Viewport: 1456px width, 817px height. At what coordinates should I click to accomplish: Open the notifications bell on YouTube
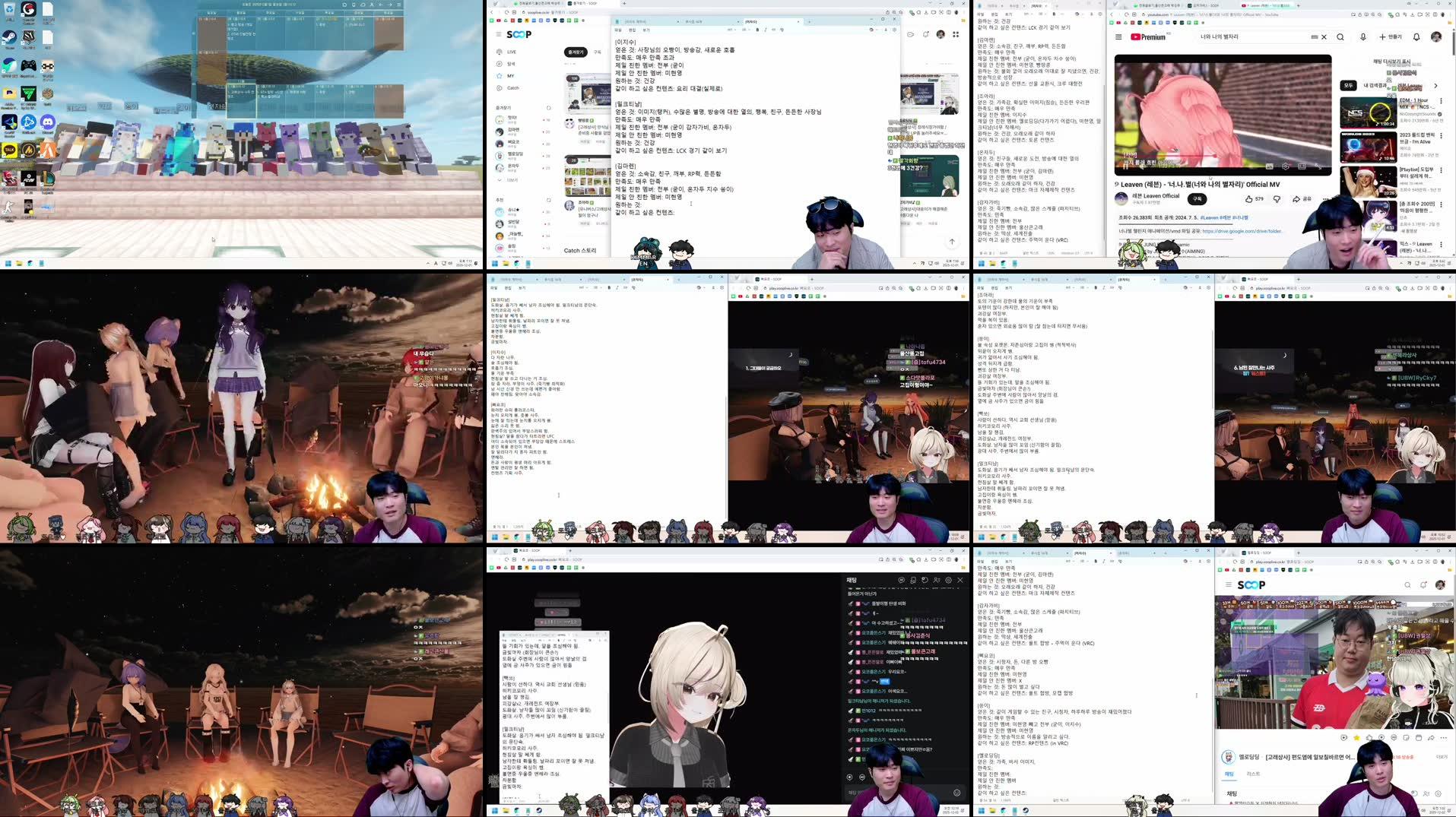pos(1416,37)
